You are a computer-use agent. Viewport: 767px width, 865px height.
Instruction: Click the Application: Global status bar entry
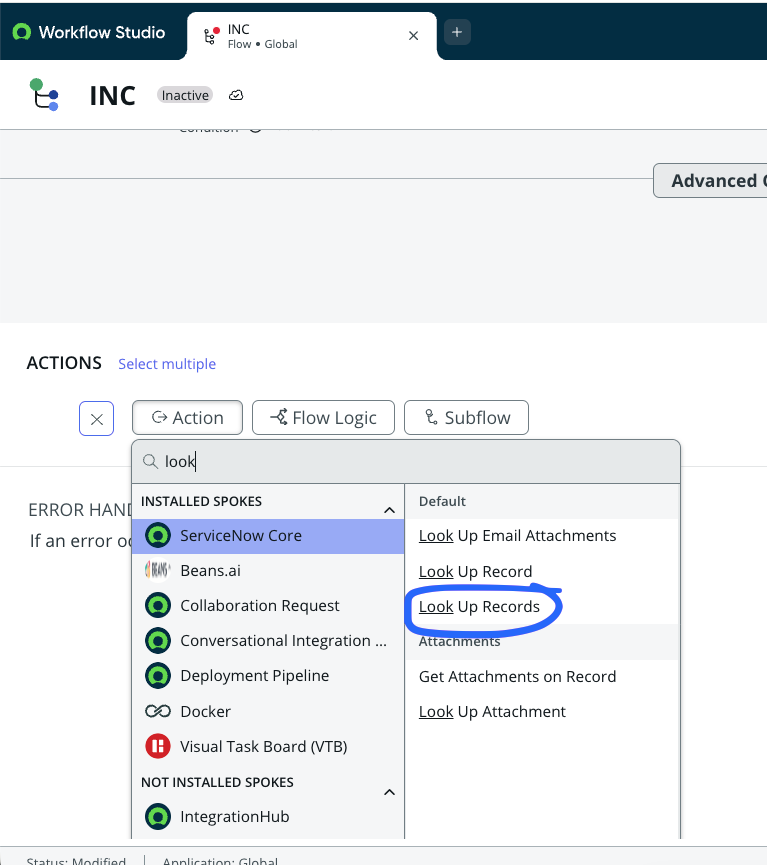pos(220,861)
